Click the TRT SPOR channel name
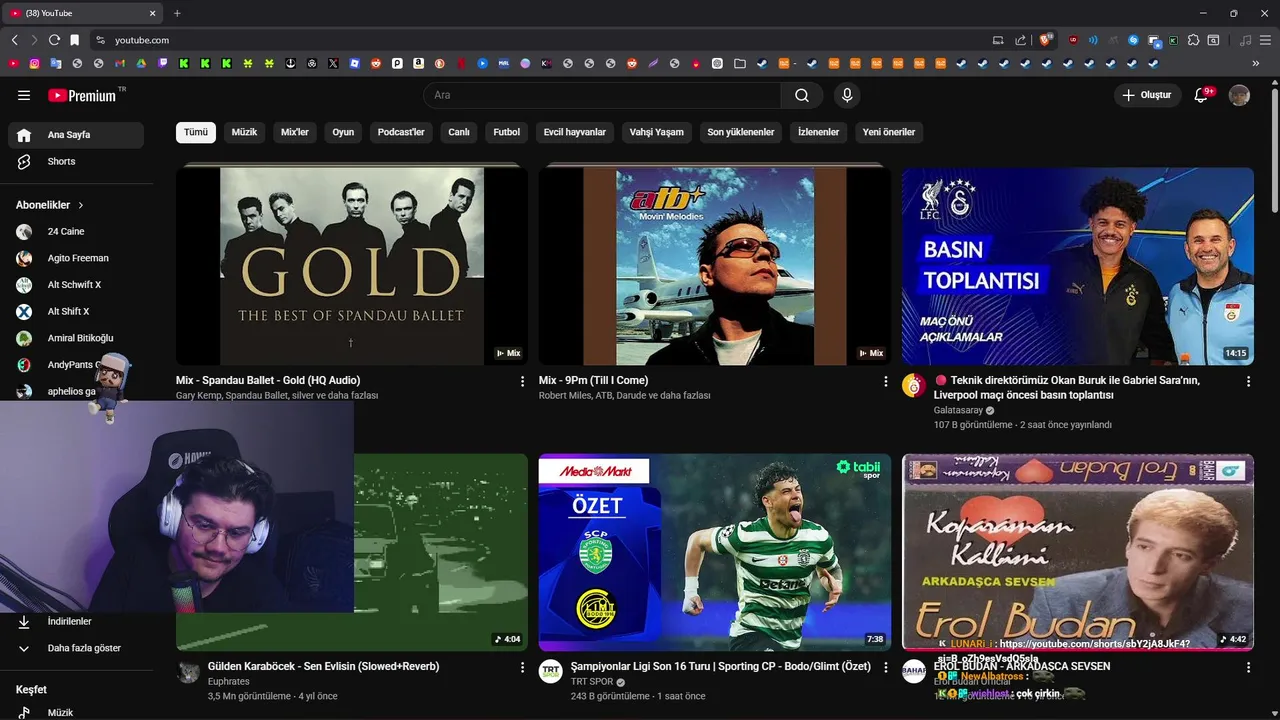Screen dimensions: 1280x720 [592, 682]
